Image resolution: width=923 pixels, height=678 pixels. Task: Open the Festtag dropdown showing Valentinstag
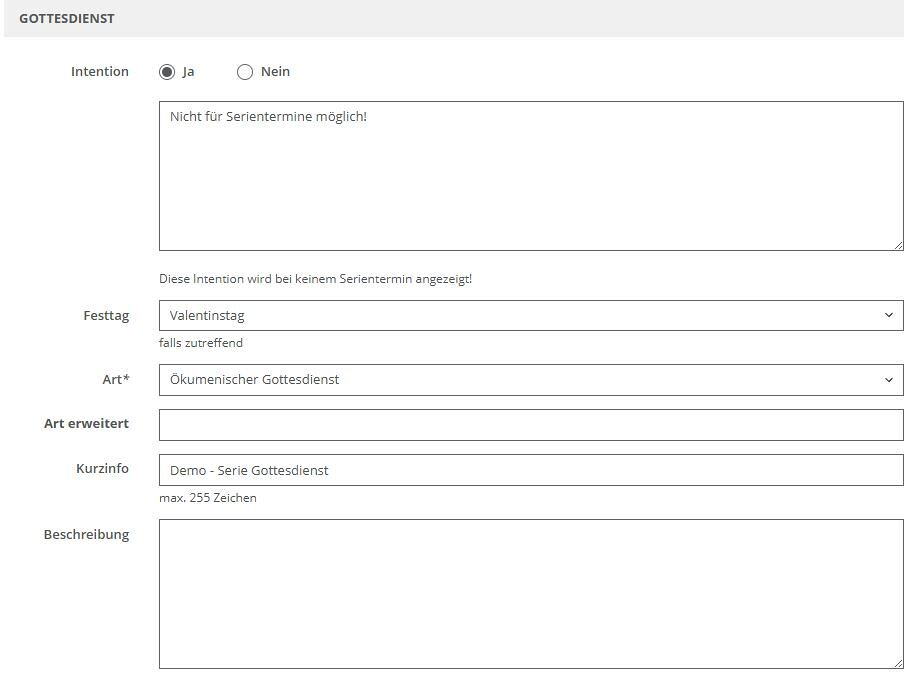tap(520, 315)
